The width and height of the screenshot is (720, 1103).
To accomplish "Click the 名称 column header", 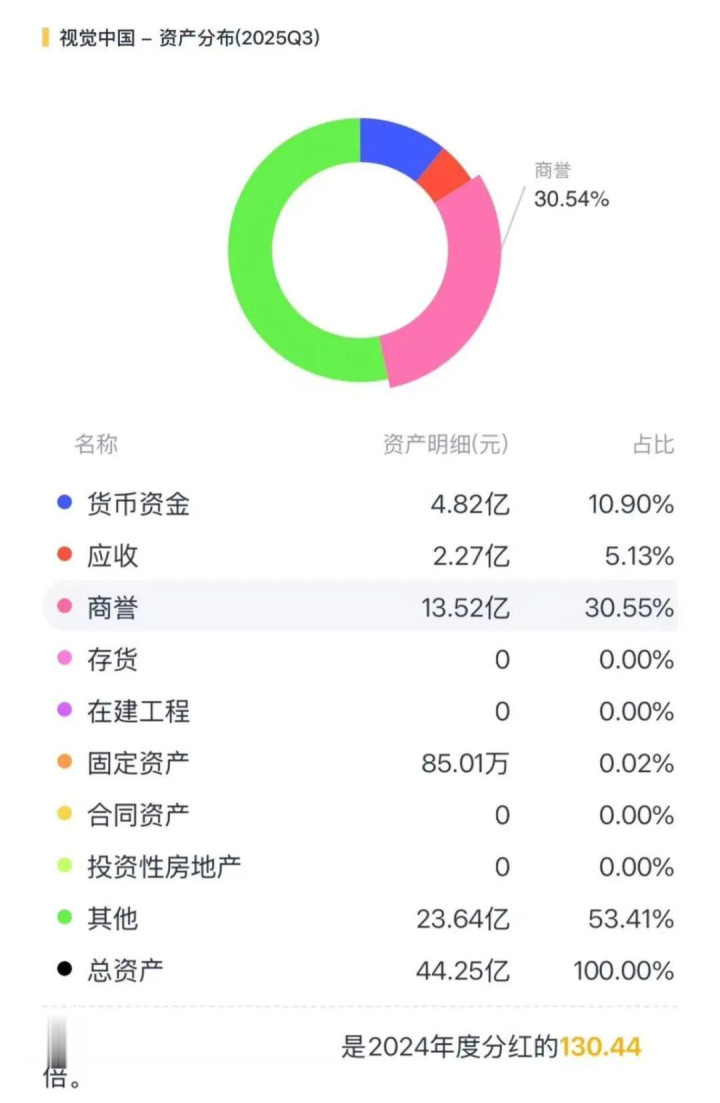I will [96, 444].
